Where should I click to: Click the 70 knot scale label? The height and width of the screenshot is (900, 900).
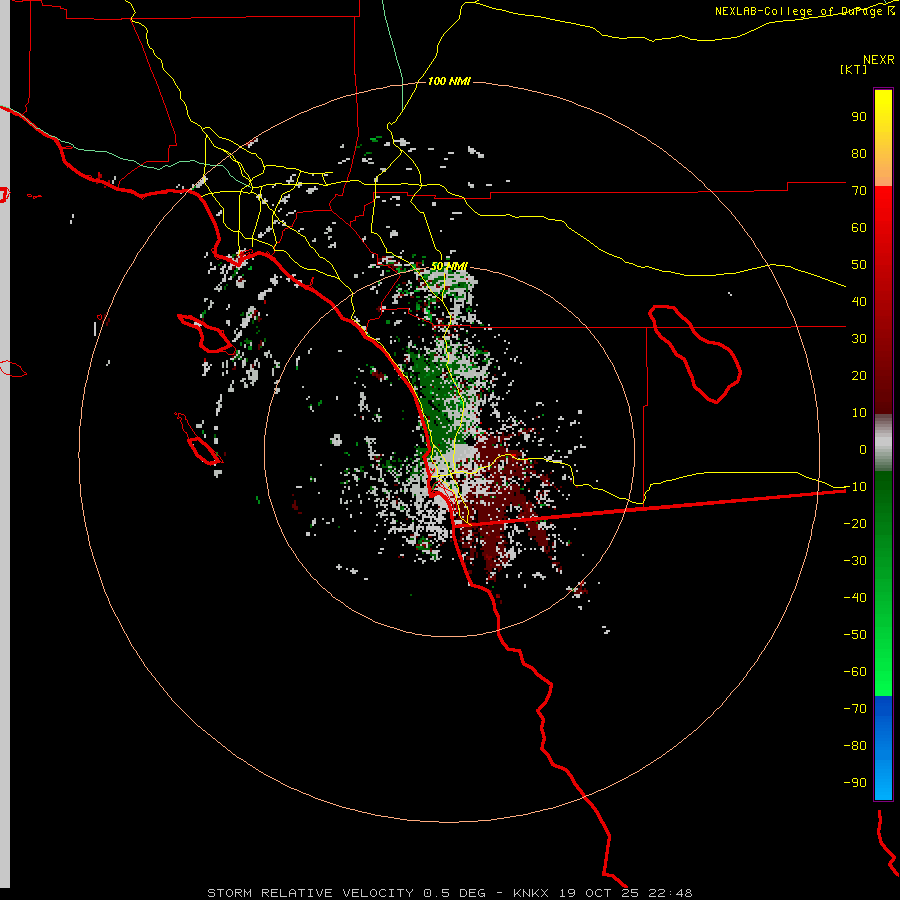pyautogui.click(x=859, y=191)
